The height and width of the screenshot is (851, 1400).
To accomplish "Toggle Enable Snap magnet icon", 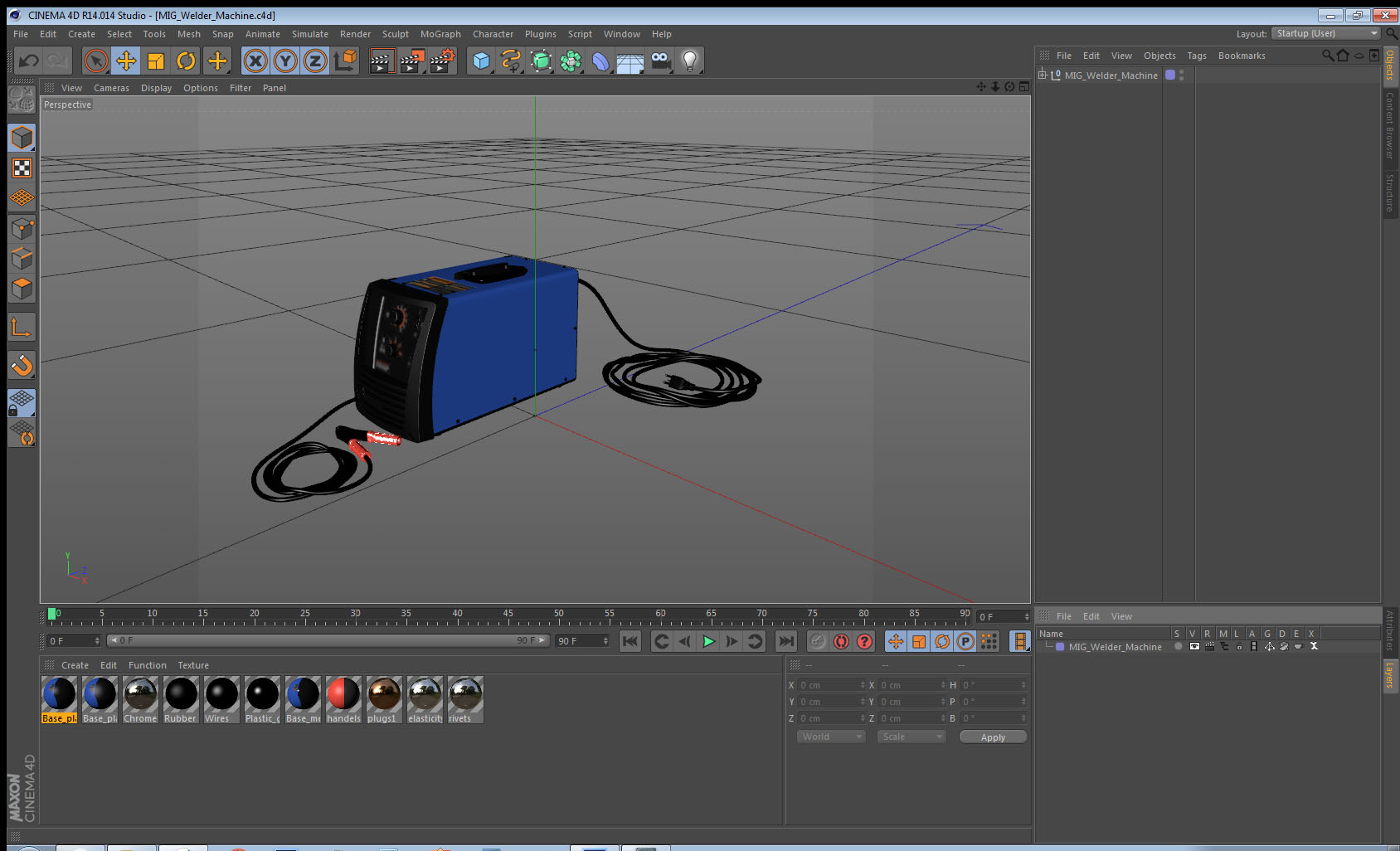I will pos(22,366).
